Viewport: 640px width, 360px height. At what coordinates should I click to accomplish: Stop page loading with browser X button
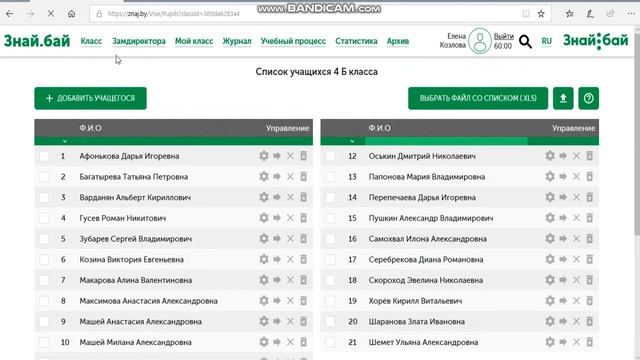pyautogui.click(x=51, y=13)
